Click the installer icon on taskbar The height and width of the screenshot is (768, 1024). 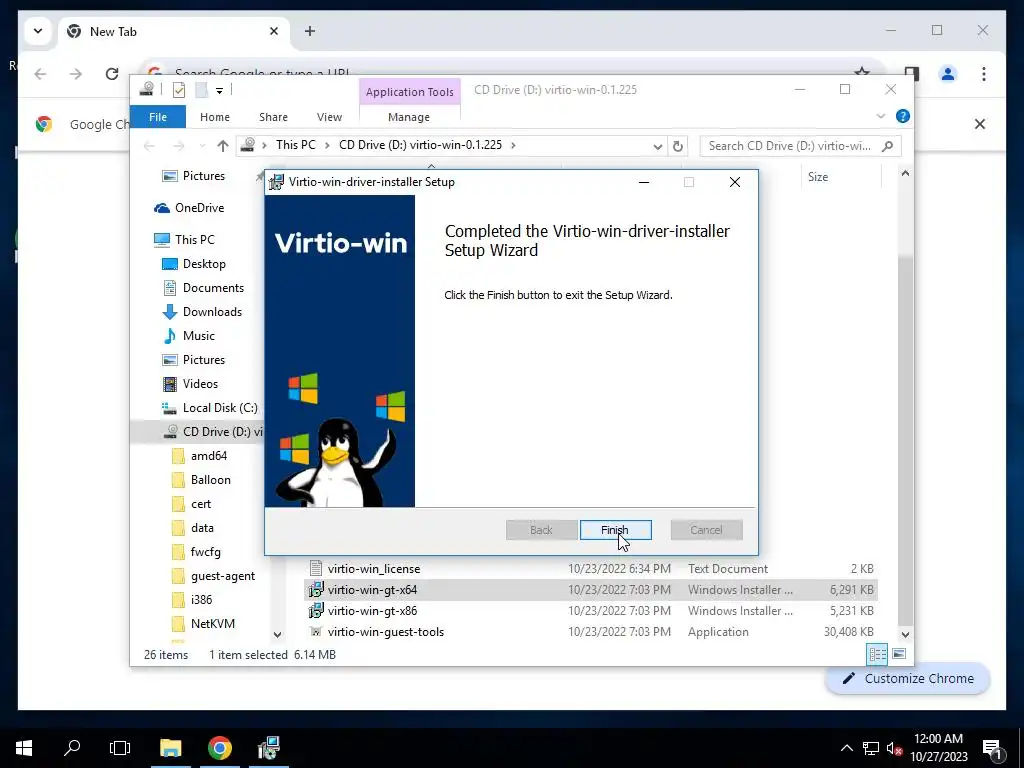click(x=268, y=748)
